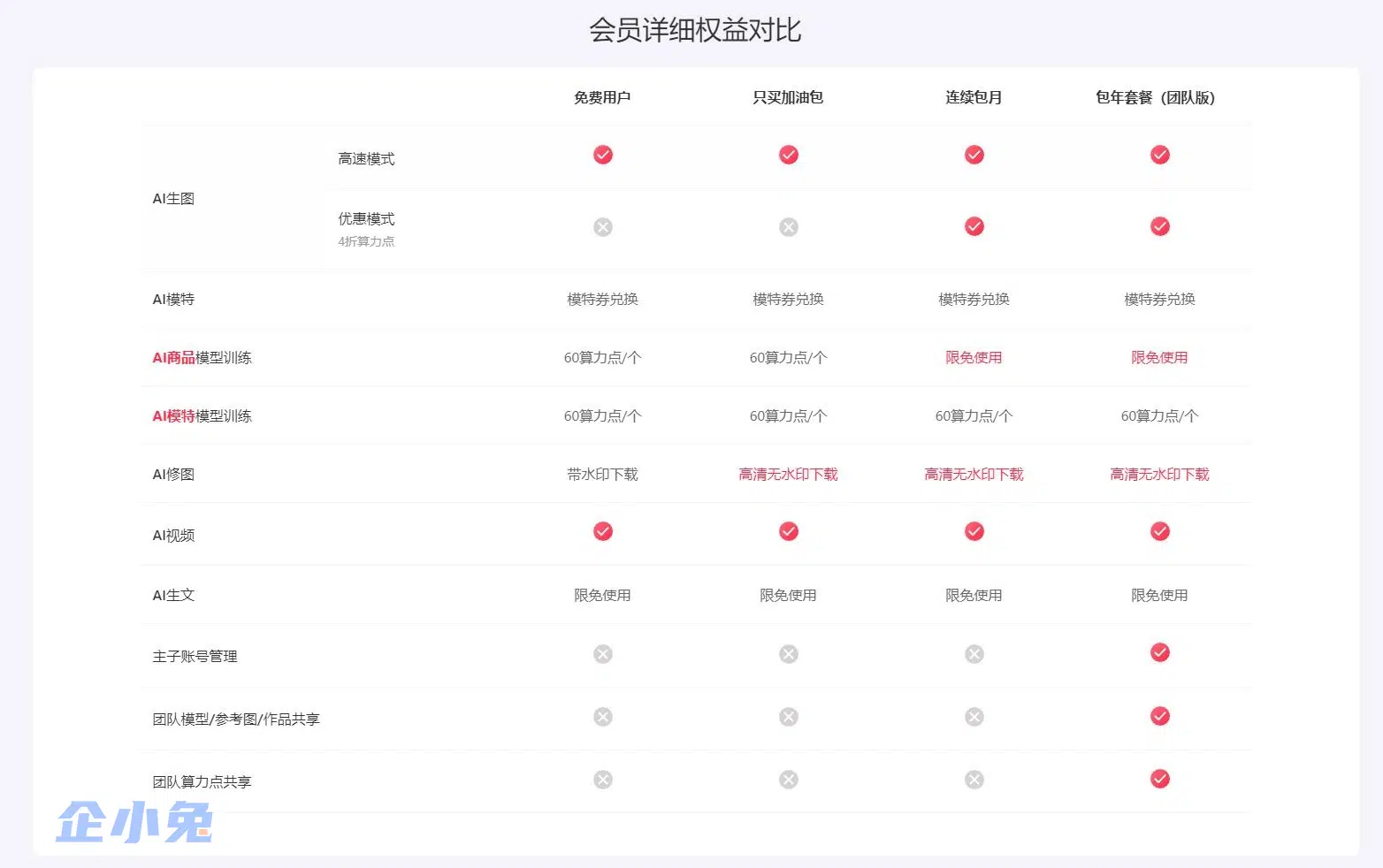
Task: Click the 团队模型/参考图/作品共享 row label
Action: [x=236, y=720]
